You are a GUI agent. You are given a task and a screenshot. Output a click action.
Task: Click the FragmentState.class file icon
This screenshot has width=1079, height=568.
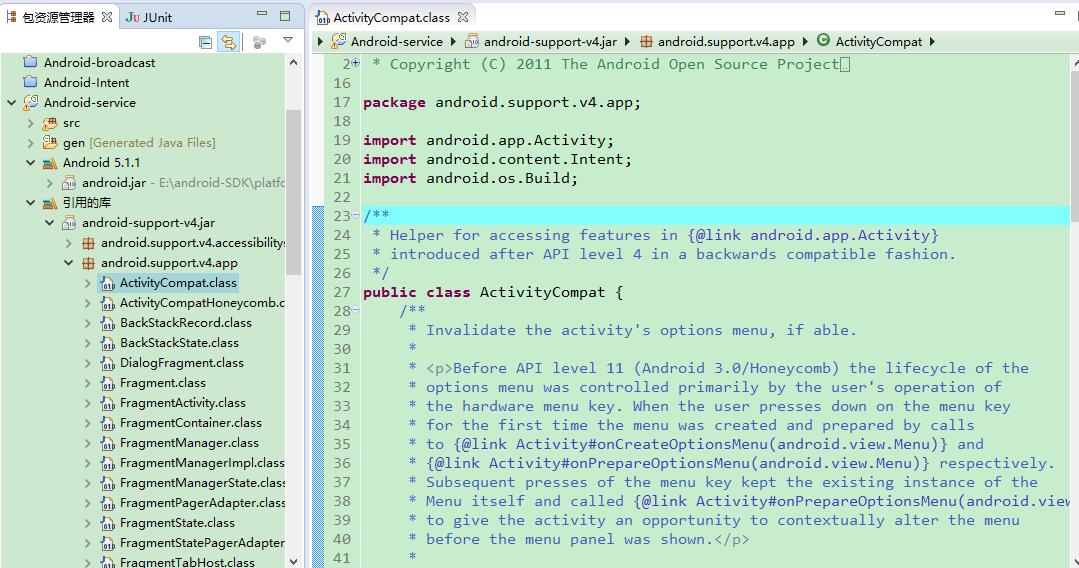(107, 523)
